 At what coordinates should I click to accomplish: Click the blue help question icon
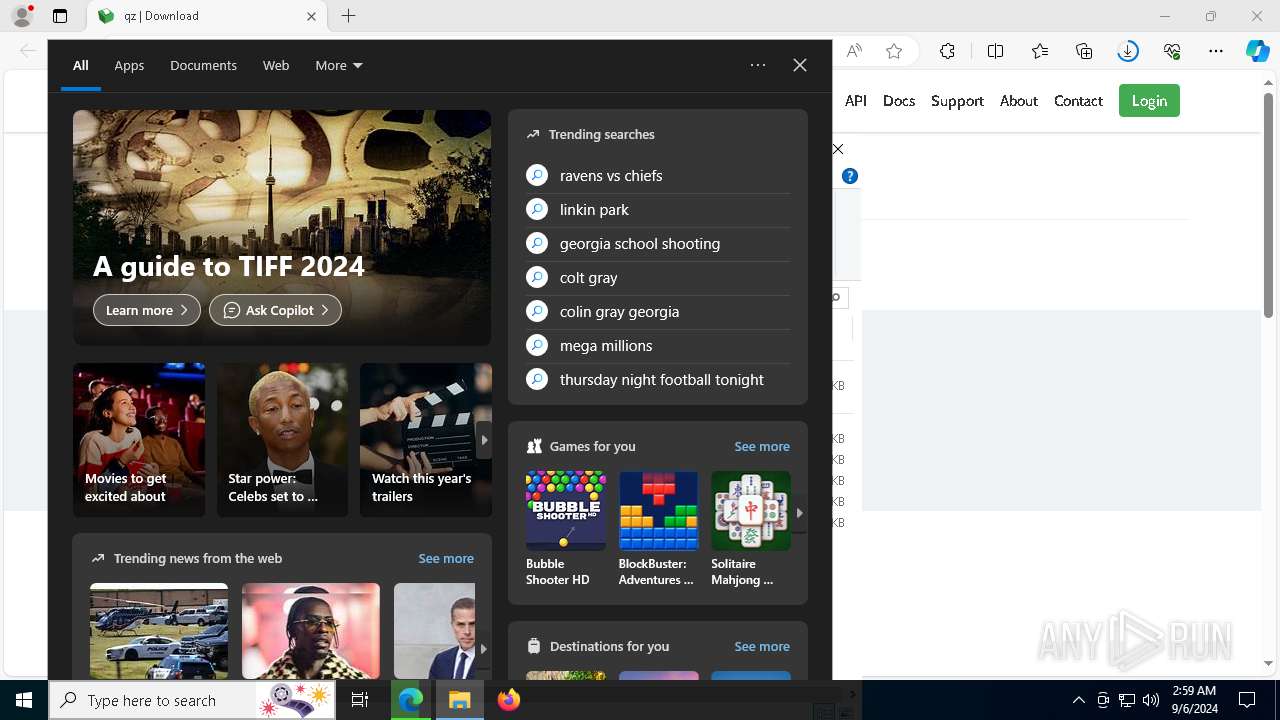(850, 176)
